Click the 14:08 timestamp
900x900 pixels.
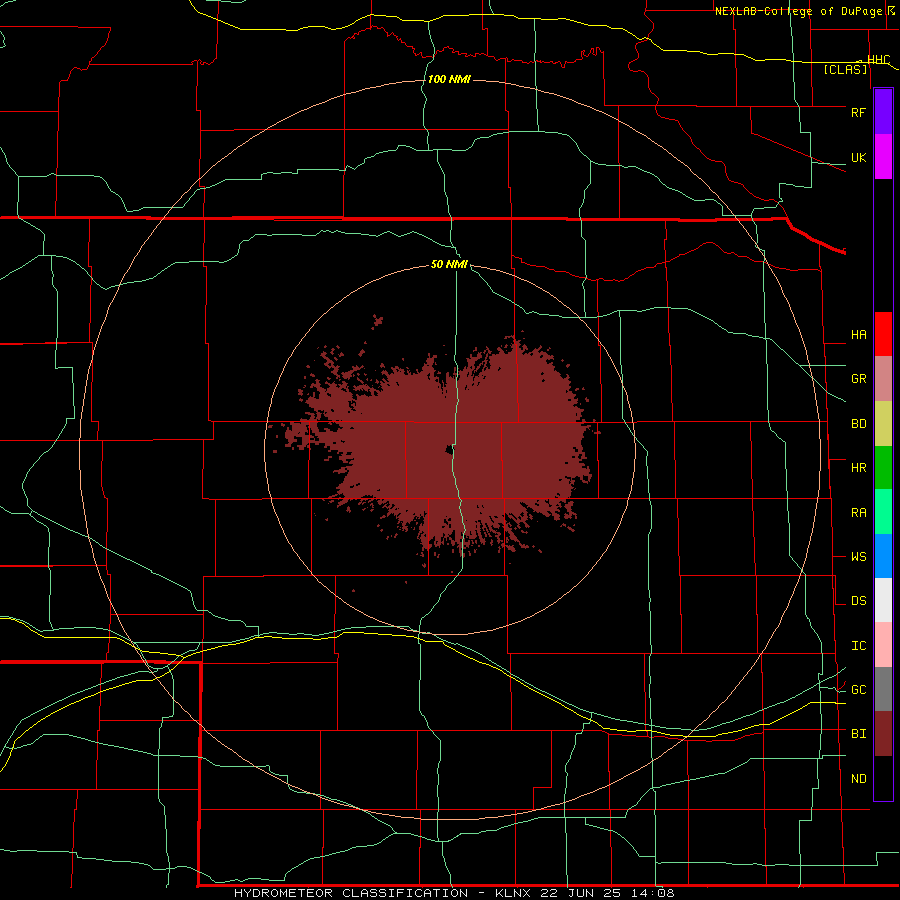coord(655,893)
